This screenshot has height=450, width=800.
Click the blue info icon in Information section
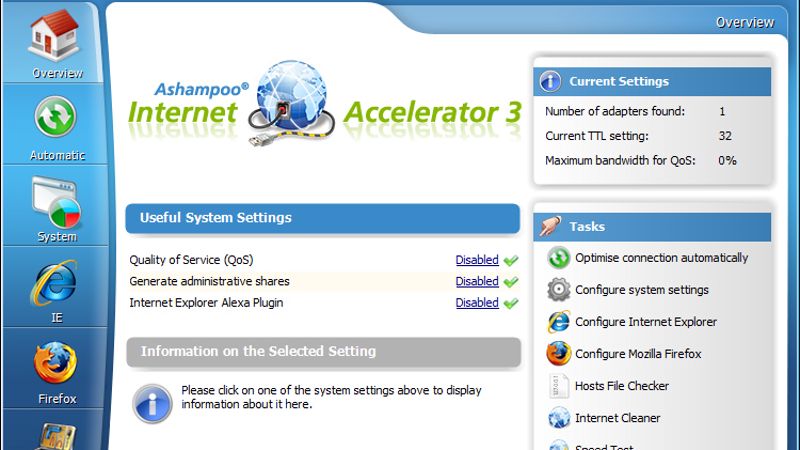pyautogui.click(x=152, y=404)
